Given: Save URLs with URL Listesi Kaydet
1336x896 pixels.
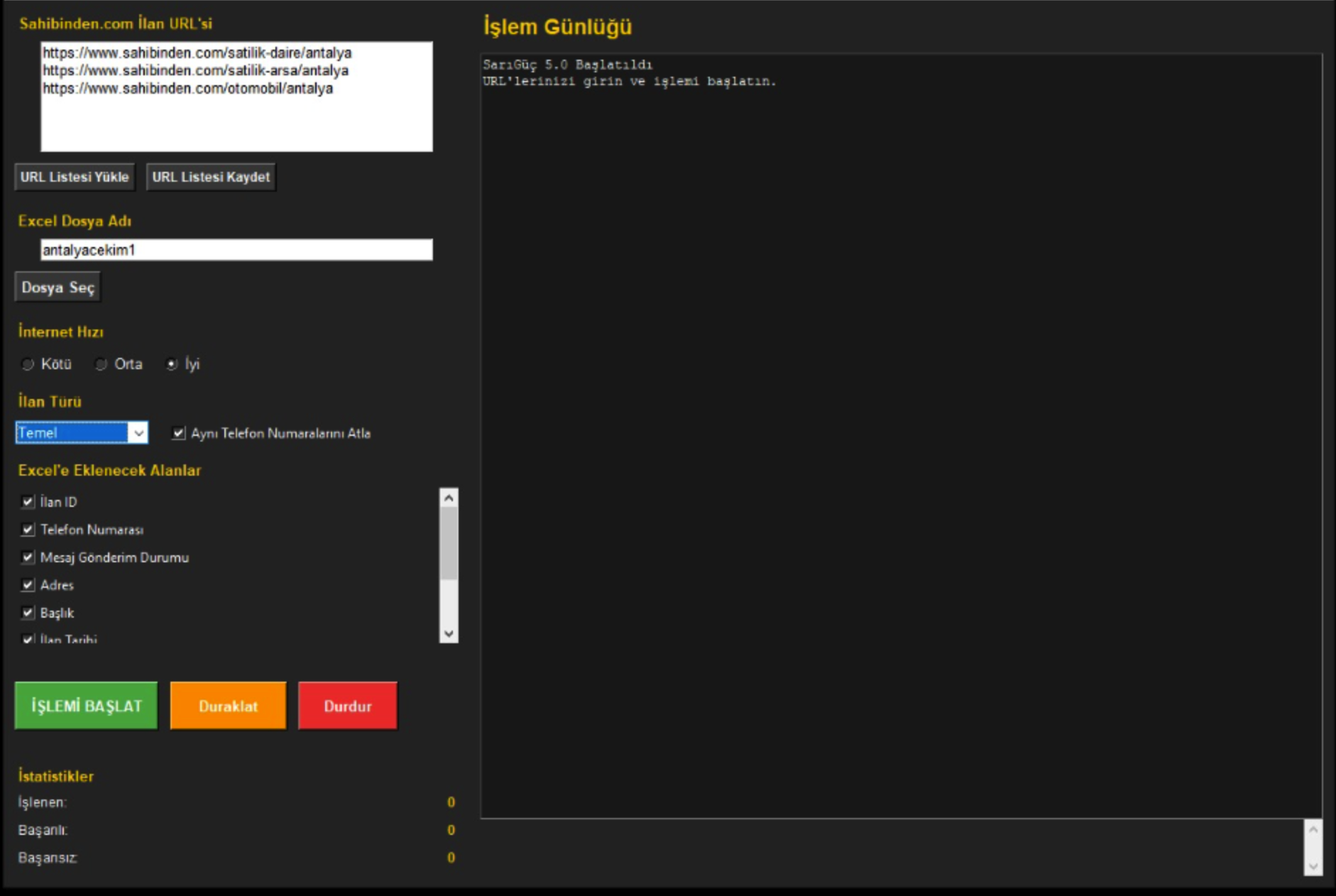Looking at the screenshot, I should click(x=211, y=177).
